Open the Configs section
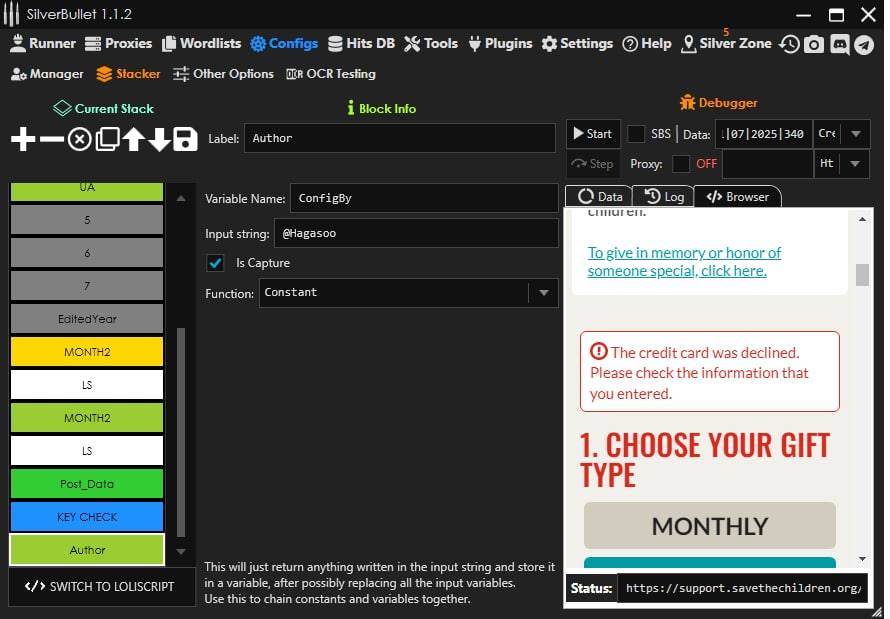 (x=284, y=43)
